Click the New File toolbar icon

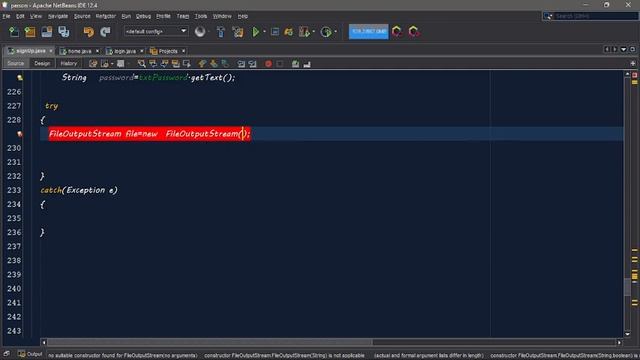(14, 32)
